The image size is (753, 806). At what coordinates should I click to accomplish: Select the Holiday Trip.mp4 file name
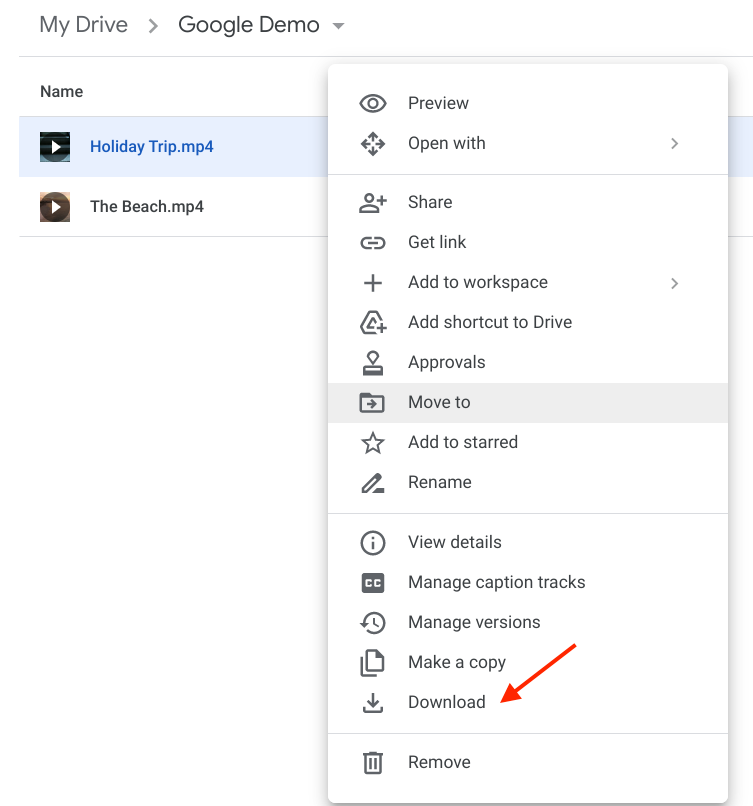152,147
